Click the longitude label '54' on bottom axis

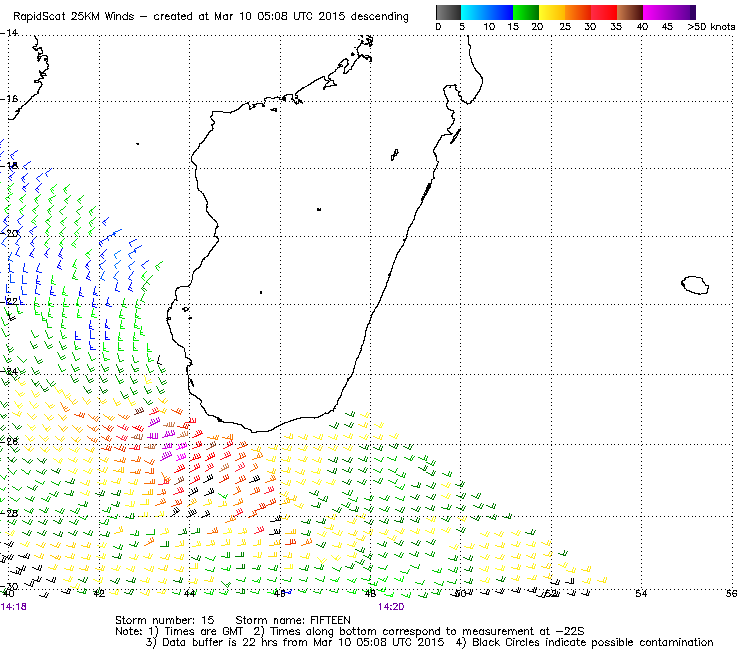click(640, 594)
